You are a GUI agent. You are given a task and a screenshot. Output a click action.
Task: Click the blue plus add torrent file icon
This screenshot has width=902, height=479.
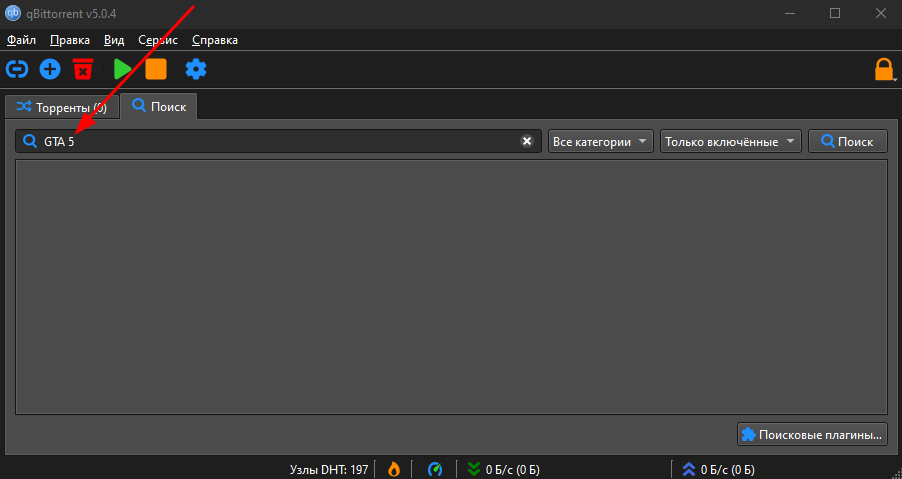pyautogui.click(x=50, y=70)
